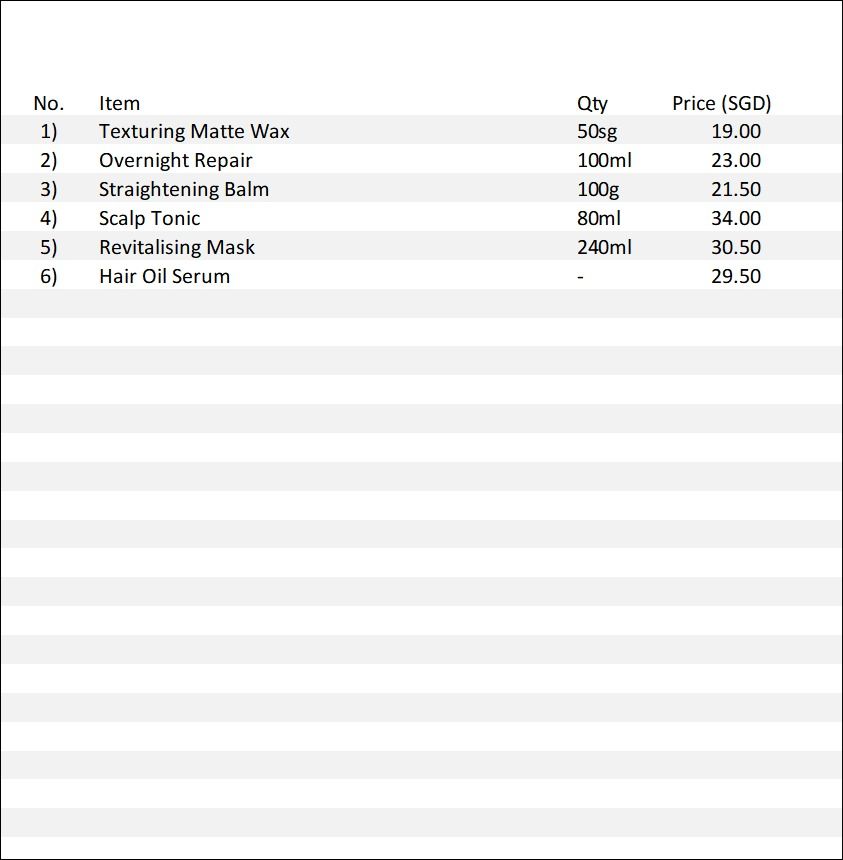This screenshot has width=843, height=860.
Task: Select row number "6)" cell
Action: pyautogui.click(x=49, y=276)
